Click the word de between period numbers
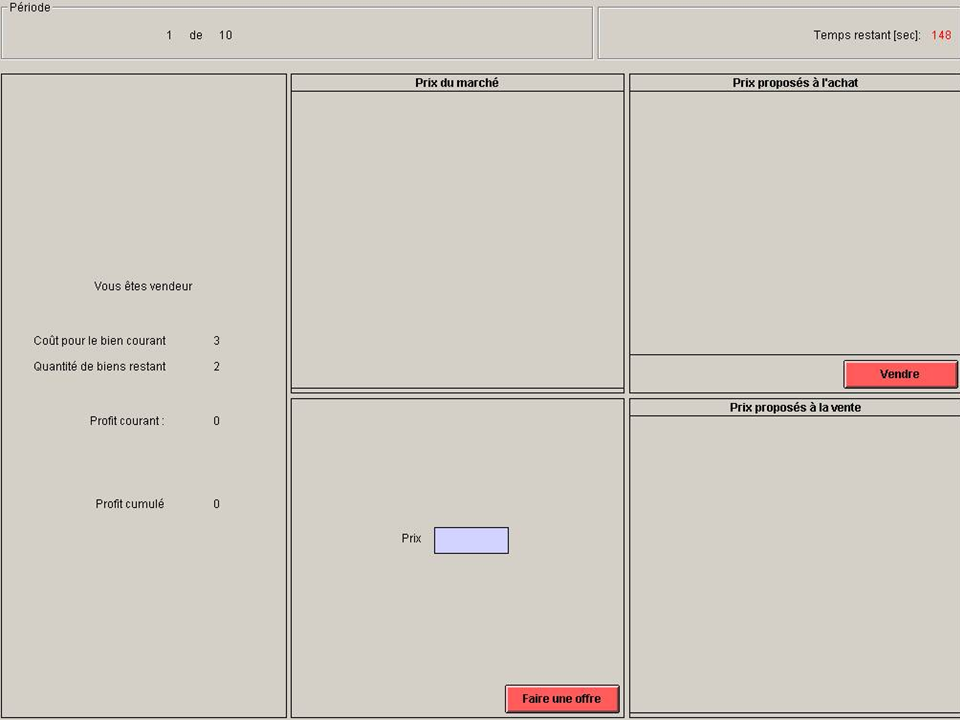The width and height of the screenshot is (960, 720). tap(196, 36)
